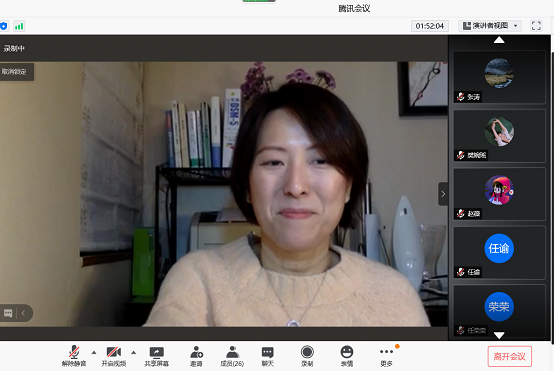Image resolution: width=554 pixels, height=371 pixels.
Task: Expand microphone options arrow beside 解除静音
Action: point(94,352)
